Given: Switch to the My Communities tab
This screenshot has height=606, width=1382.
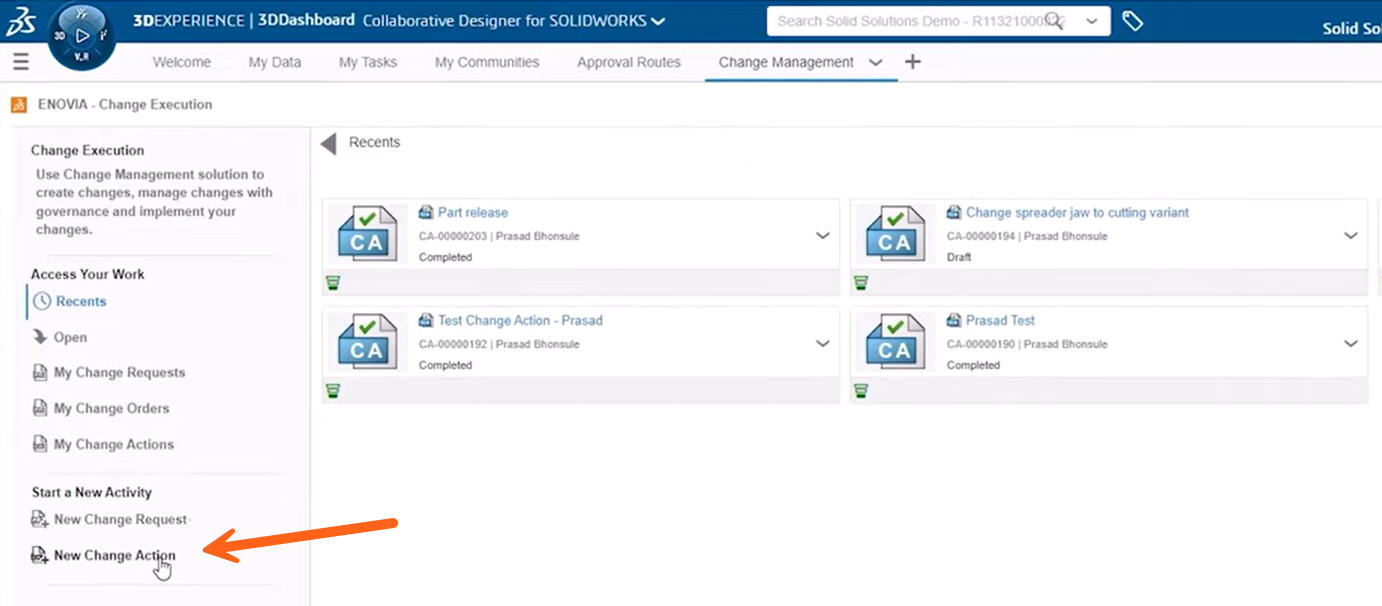Looking at the screenshot, I should pyautogui.click(x=486, y=61).
